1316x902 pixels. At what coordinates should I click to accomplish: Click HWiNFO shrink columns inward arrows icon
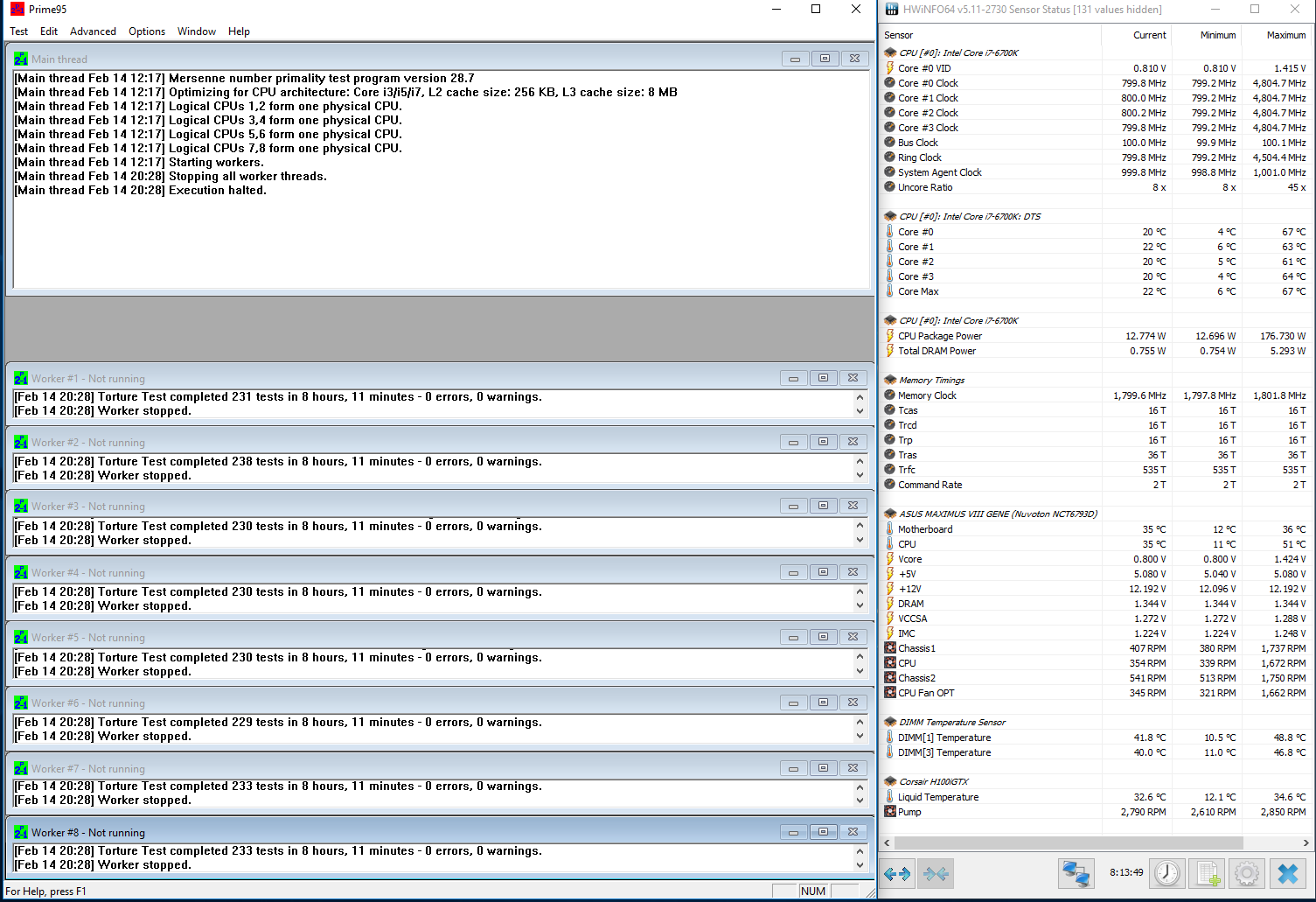click(x=936, y=873)
